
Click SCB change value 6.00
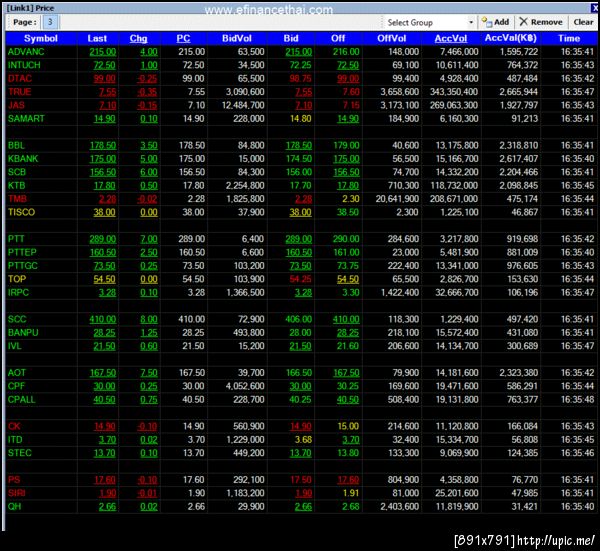[149, 172]
